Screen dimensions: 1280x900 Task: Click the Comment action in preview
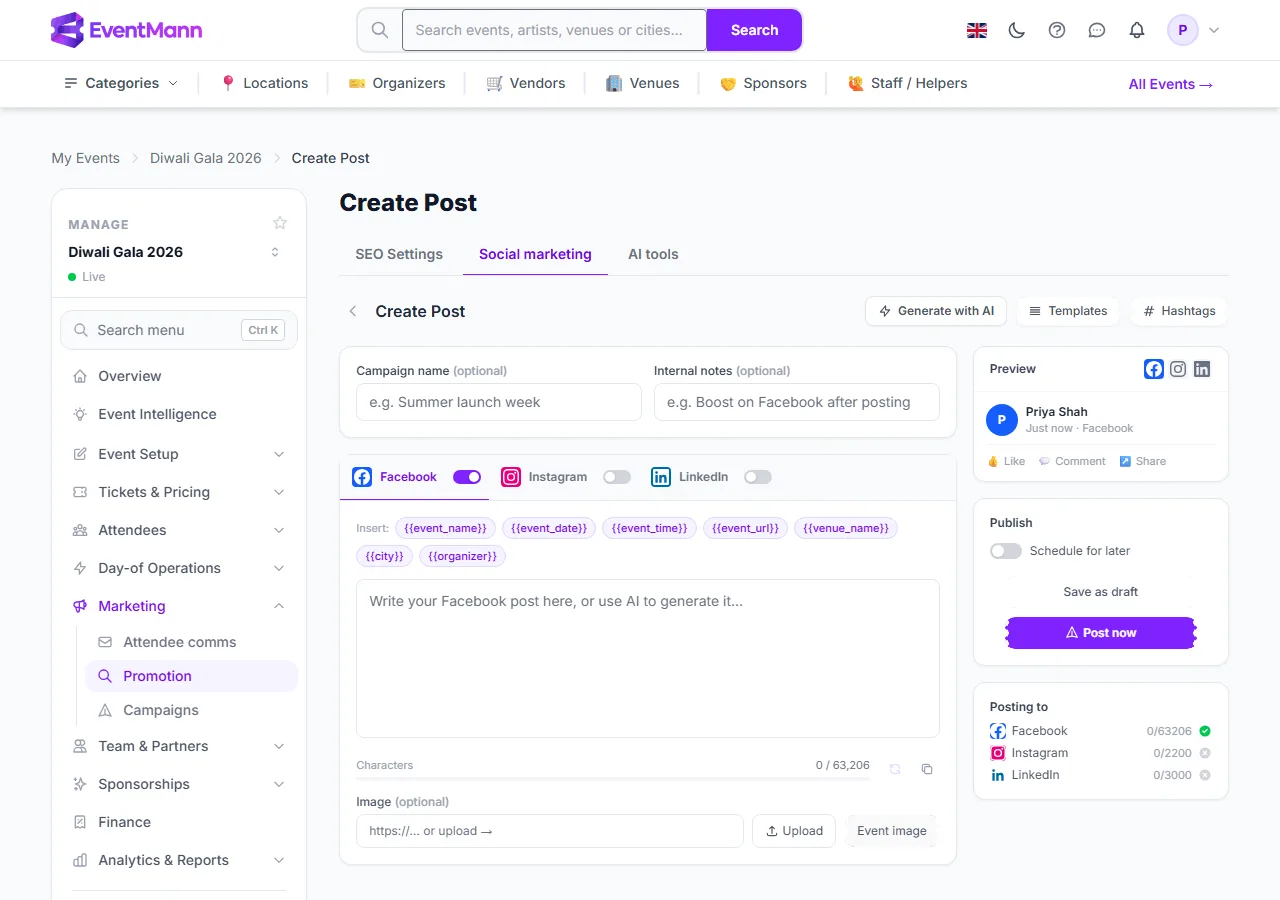click(1072, 461)
